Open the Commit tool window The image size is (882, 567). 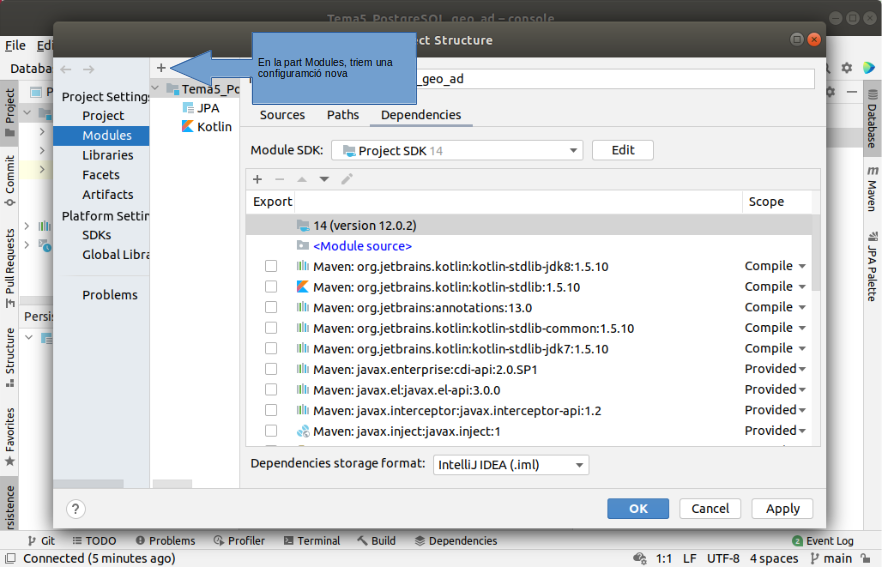[10, 180]
